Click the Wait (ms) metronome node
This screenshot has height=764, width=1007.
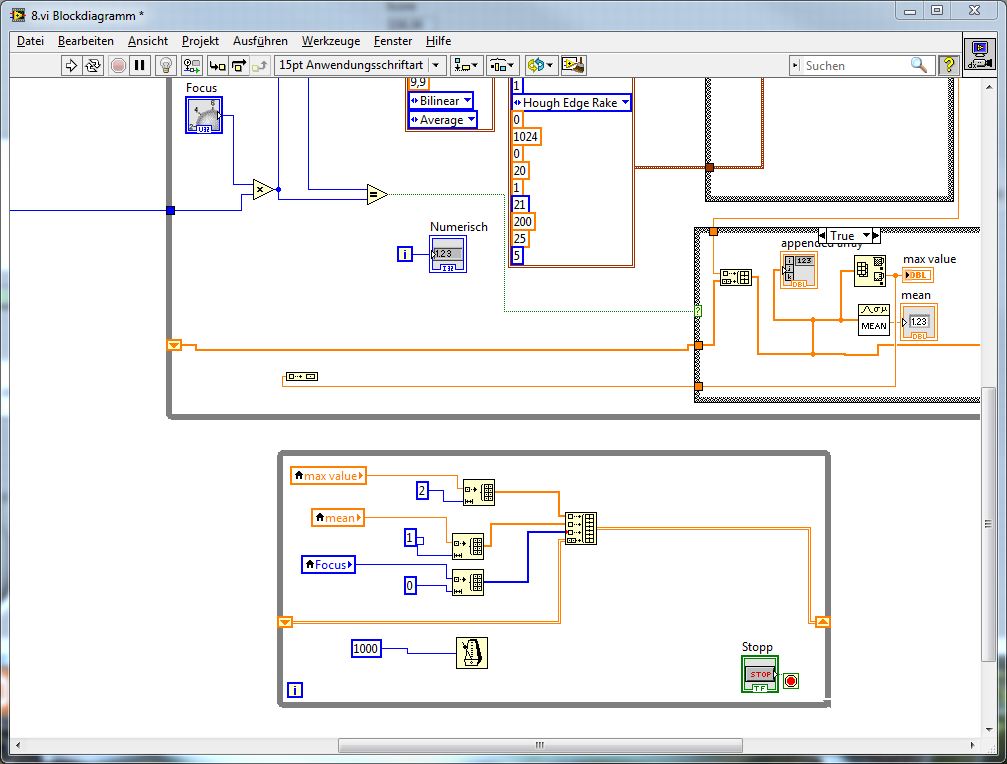[471, 651]
